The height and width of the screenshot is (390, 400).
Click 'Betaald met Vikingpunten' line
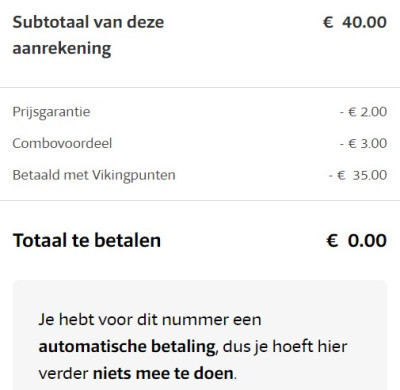(94, 175)
